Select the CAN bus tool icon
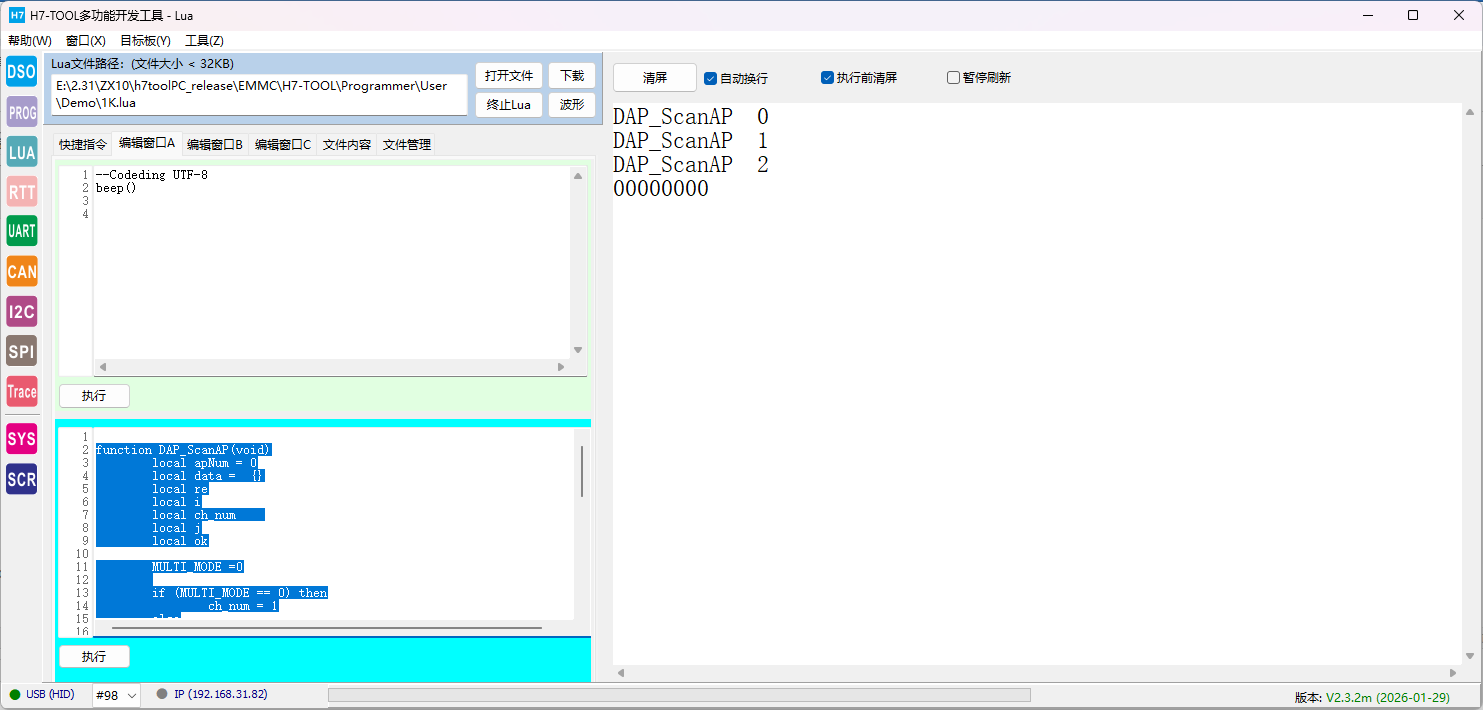The width and height of the screenshot is (1483, 710). point(21,271)
